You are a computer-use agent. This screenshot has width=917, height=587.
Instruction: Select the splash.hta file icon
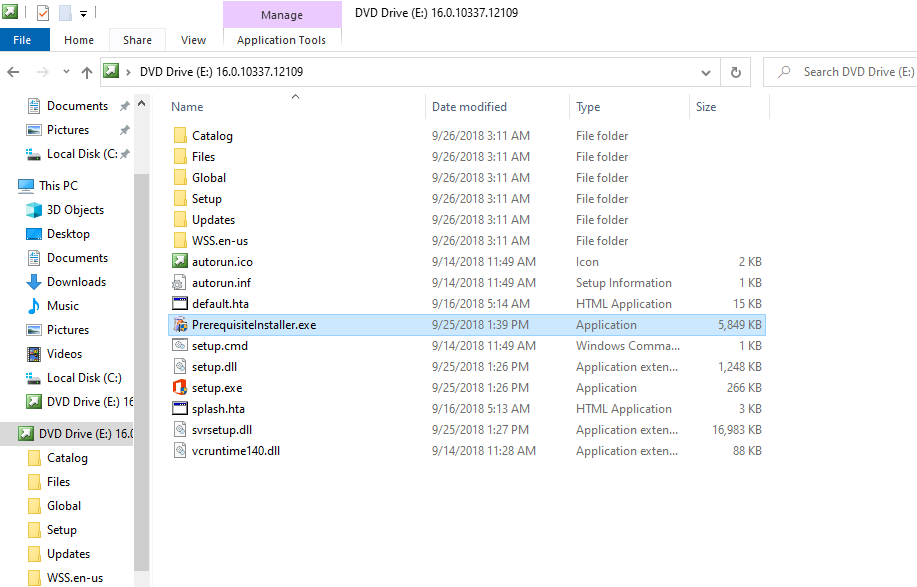[180, 409]
